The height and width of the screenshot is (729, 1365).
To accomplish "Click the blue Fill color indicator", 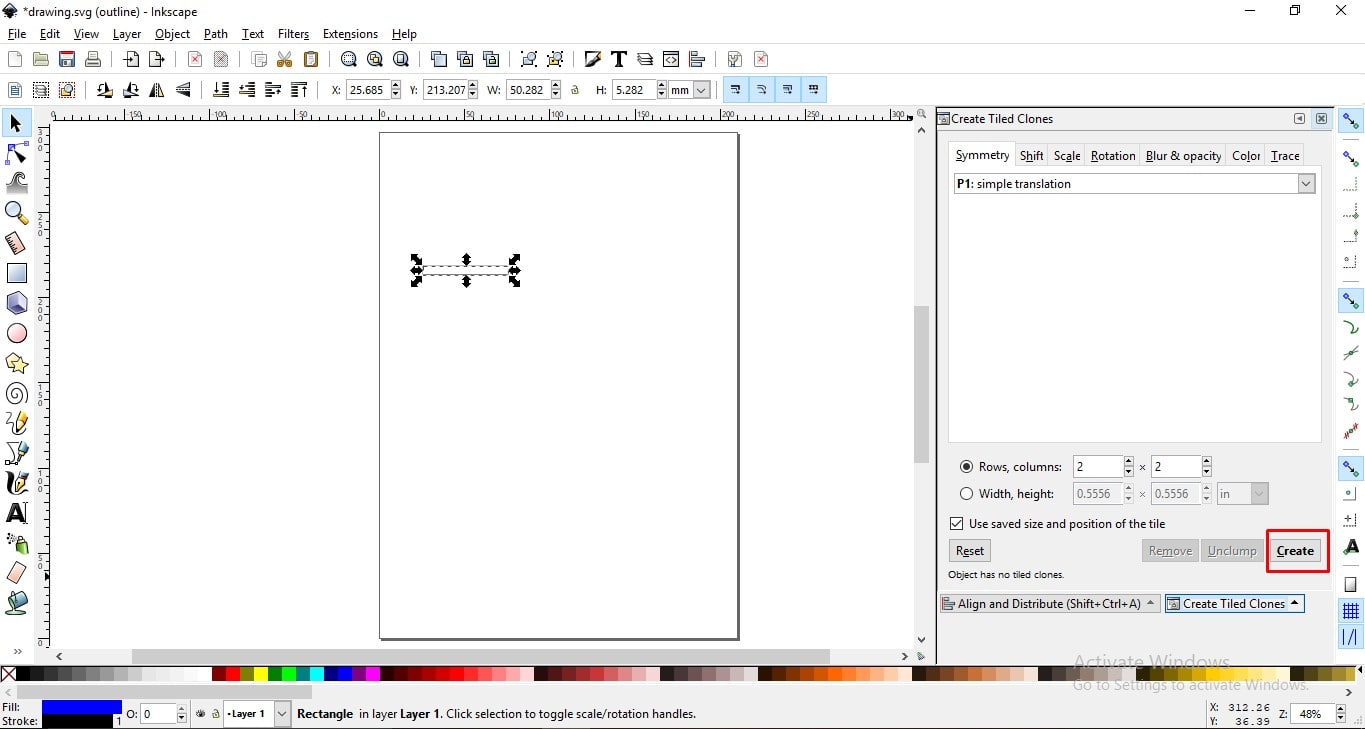I will click(x=82, y=707).
